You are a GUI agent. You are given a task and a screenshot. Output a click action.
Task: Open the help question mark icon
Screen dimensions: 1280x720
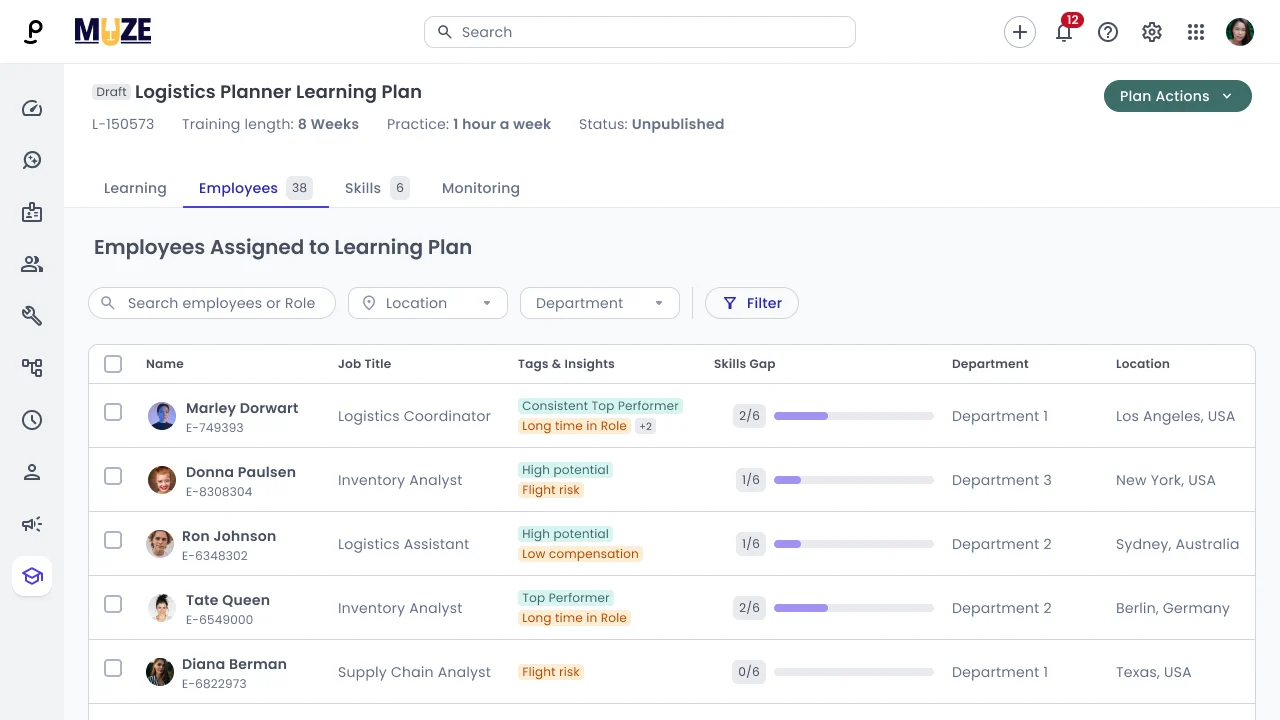point(1108,32)
